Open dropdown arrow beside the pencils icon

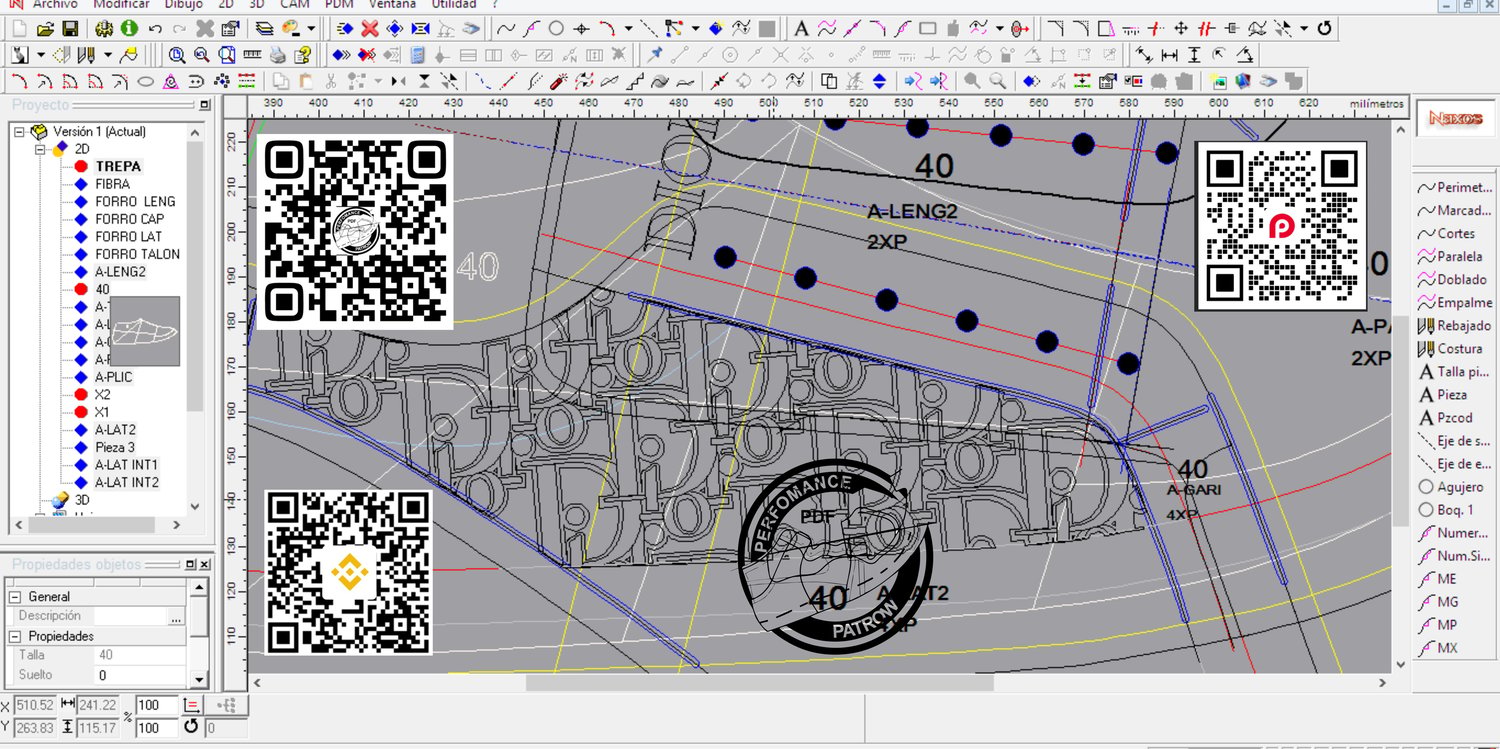click(106, 54)
